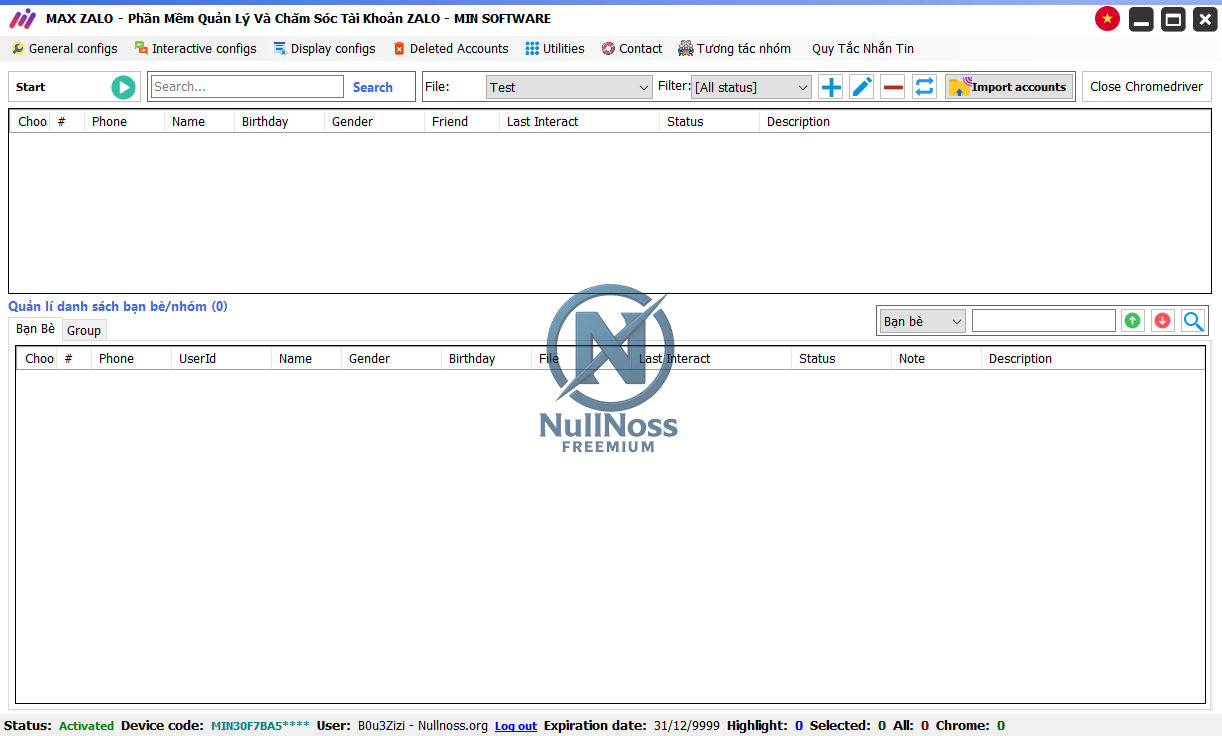Screen dimensions: 1222x736
Task: Click the top Search text field
Action: tap(247, 87)
